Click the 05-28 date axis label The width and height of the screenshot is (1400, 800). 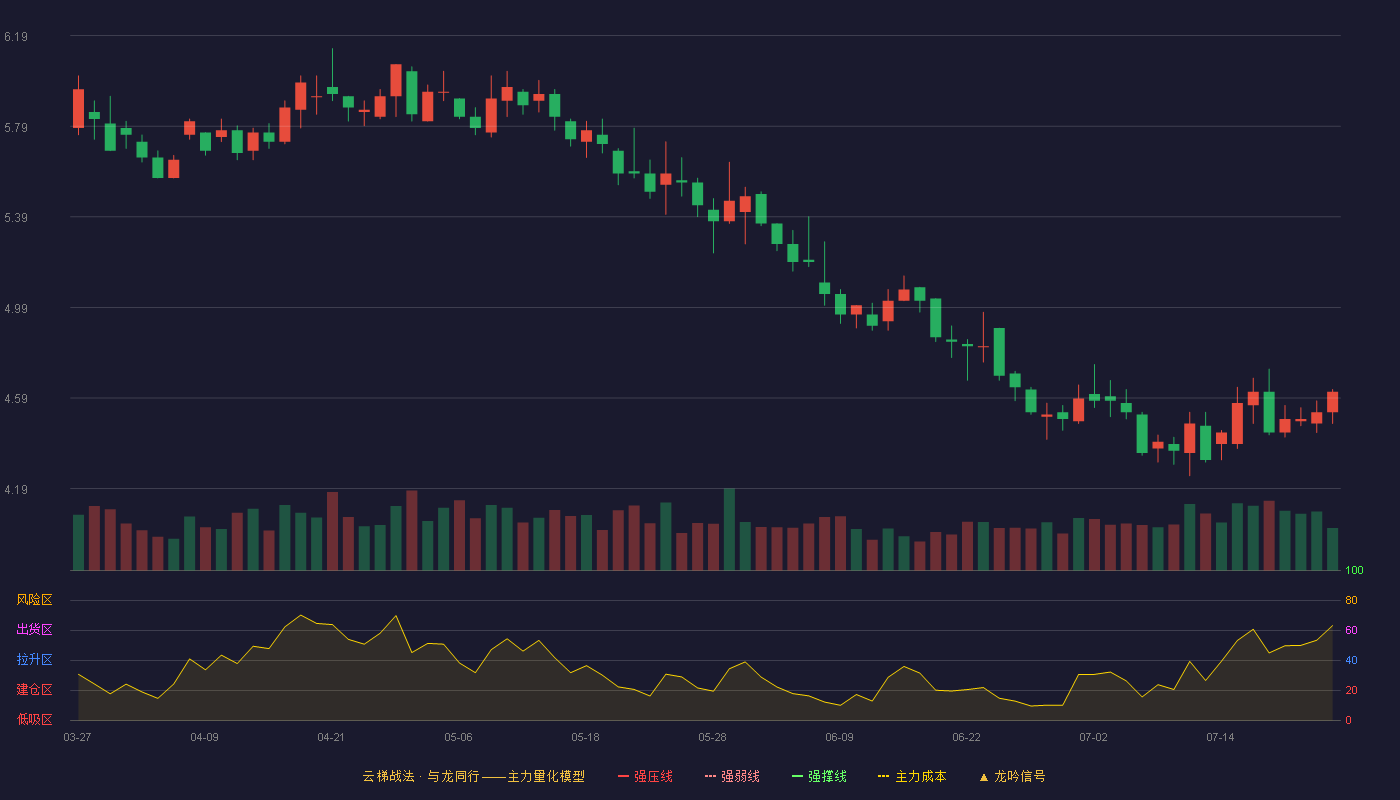pyautogui.click(x=712, y=737)
